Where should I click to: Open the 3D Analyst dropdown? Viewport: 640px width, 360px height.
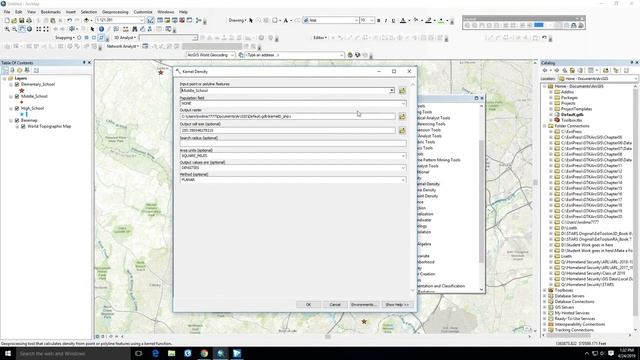(x=125, y=38)
